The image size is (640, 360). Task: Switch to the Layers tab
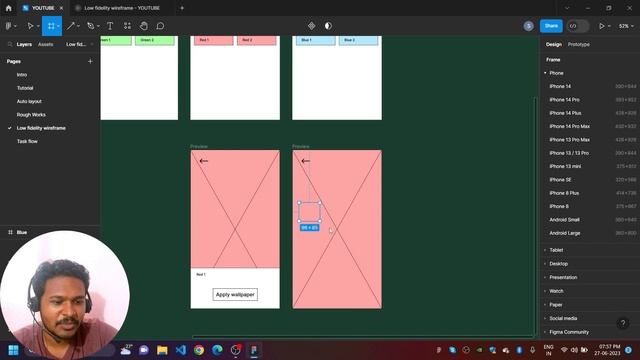click(24, 44)
